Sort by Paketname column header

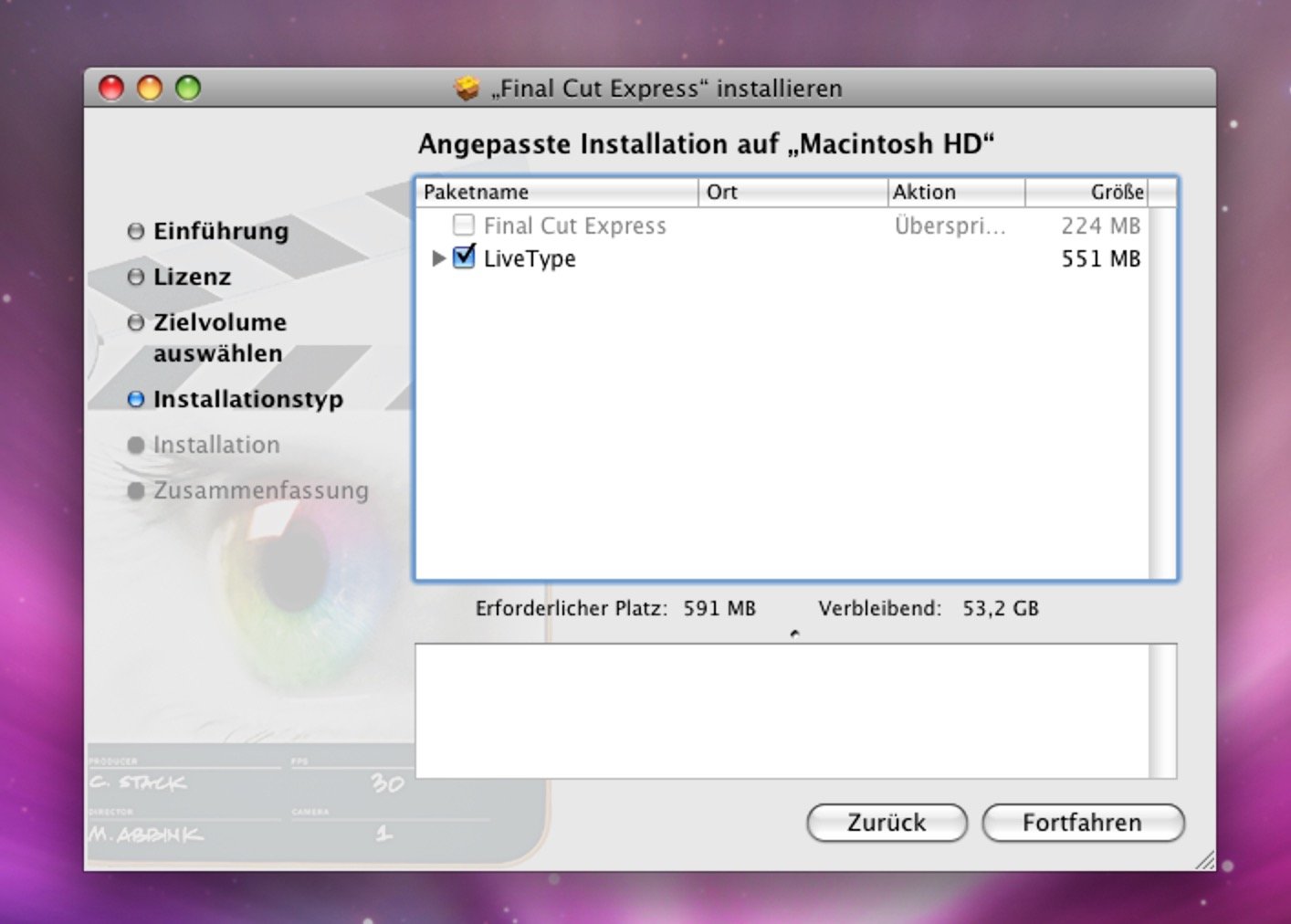(x=557, y=192)
